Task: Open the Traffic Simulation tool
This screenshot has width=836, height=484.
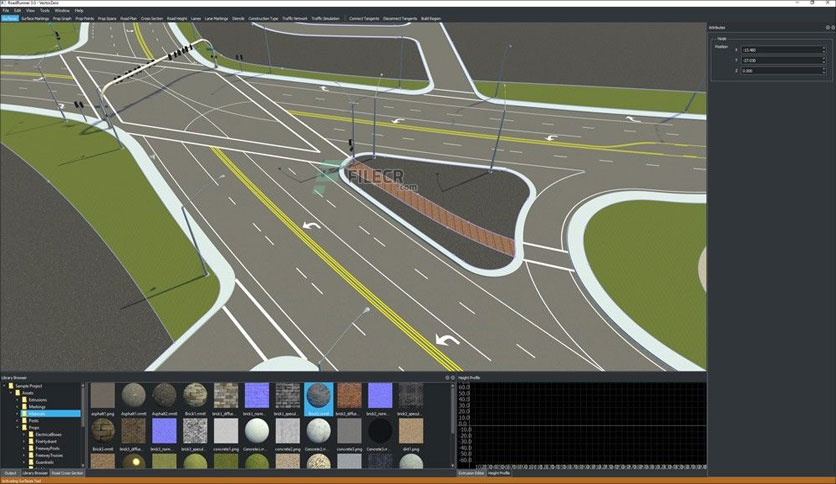Action: point(325,18)
